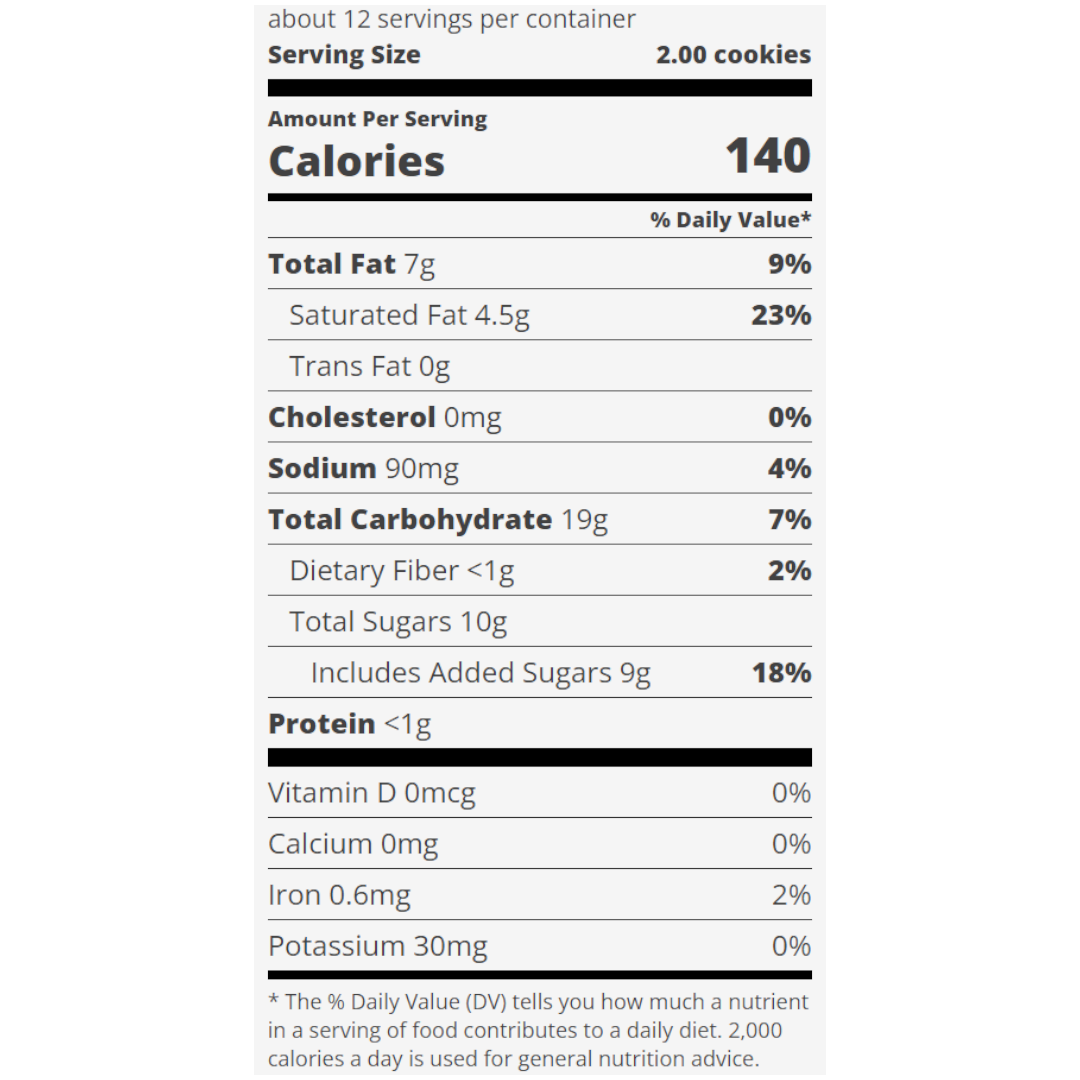Click the Total Sugars 10g line
Screen dimensions: 1080x1080
pos(398,621)
